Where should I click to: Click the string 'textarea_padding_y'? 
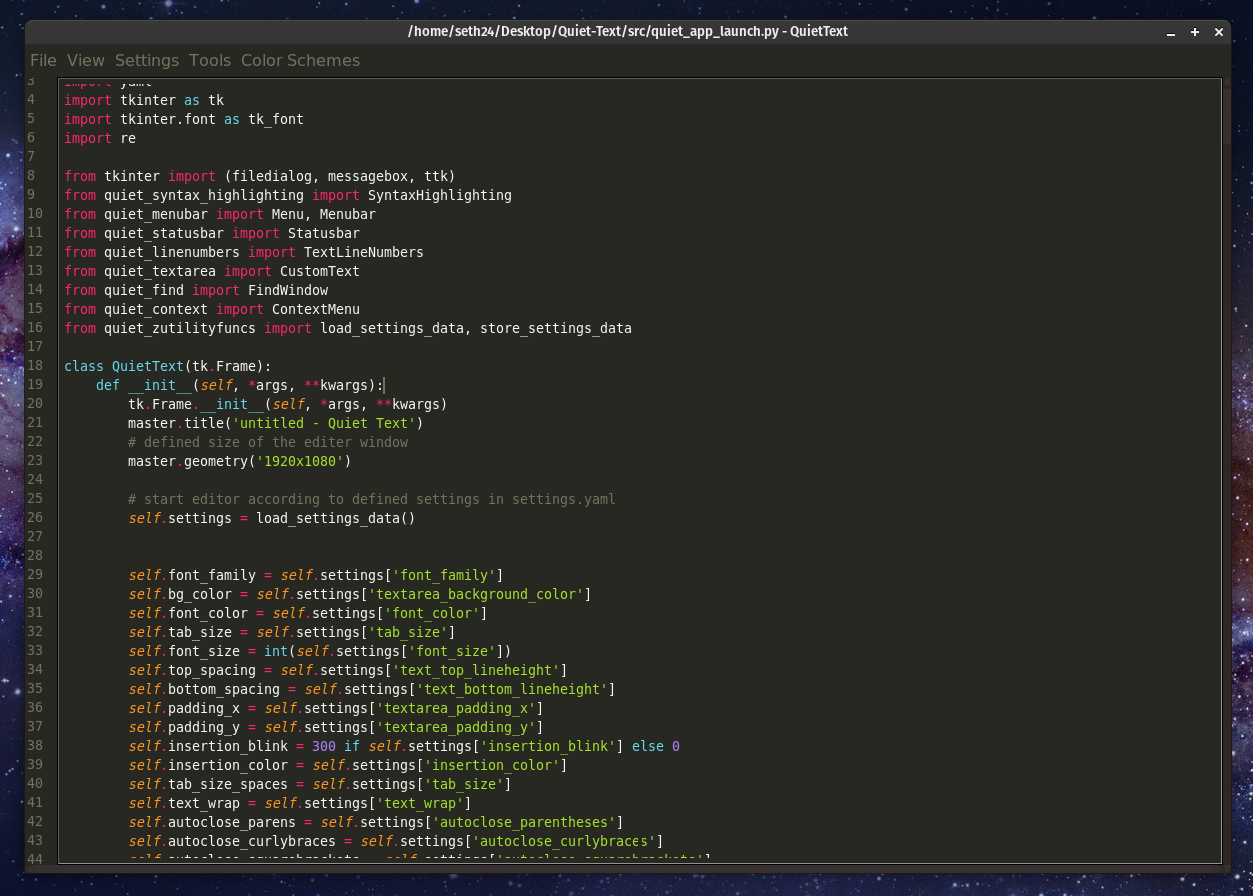[455, 727]
